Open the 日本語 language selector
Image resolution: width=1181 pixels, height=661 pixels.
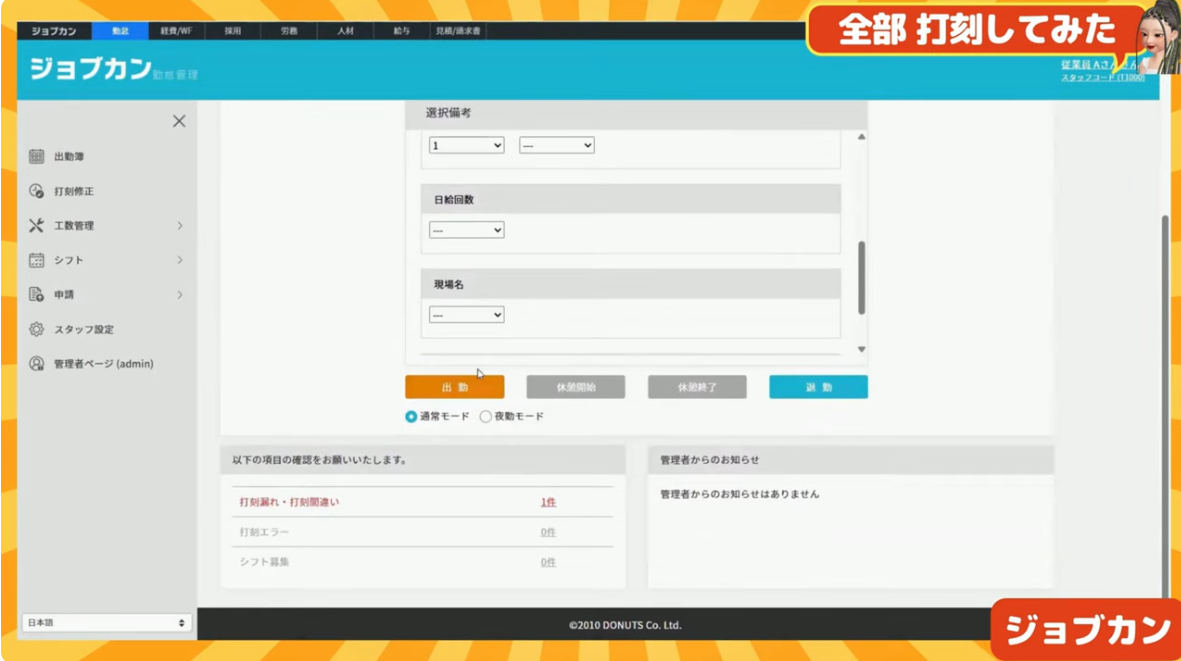coord(106,623)
